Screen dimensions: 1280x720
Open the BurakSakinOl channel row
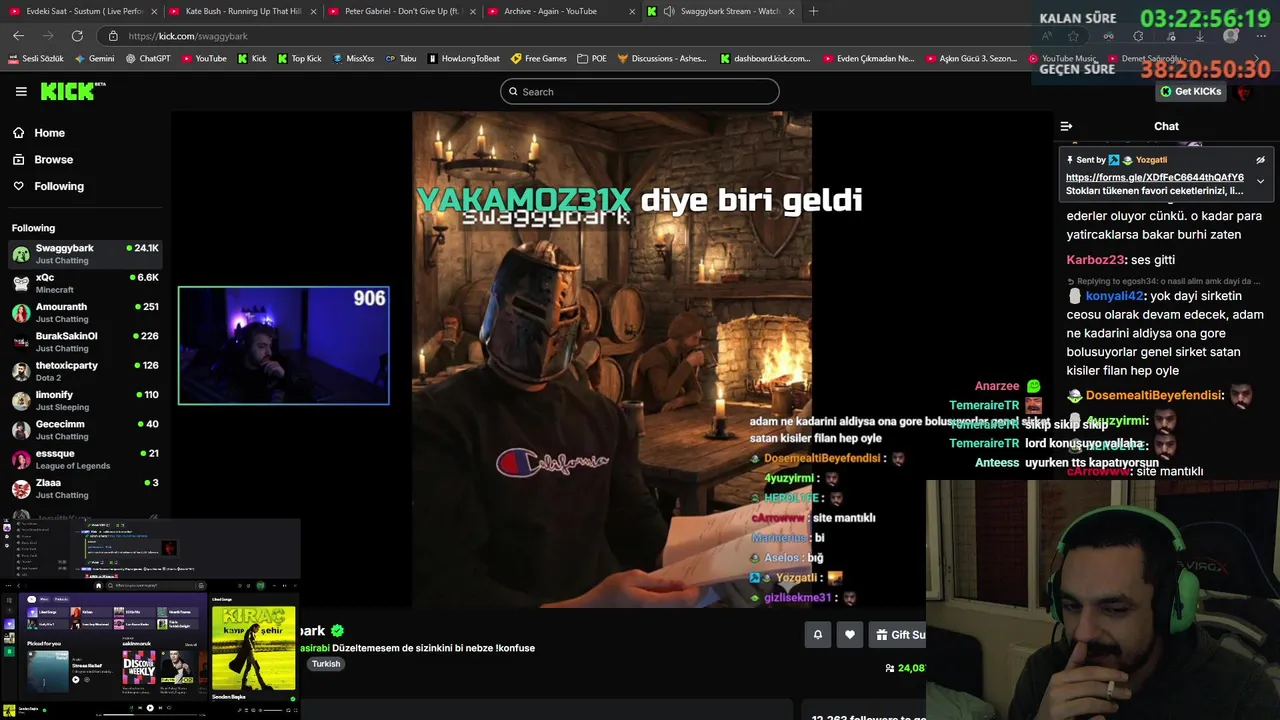point(86,342)
